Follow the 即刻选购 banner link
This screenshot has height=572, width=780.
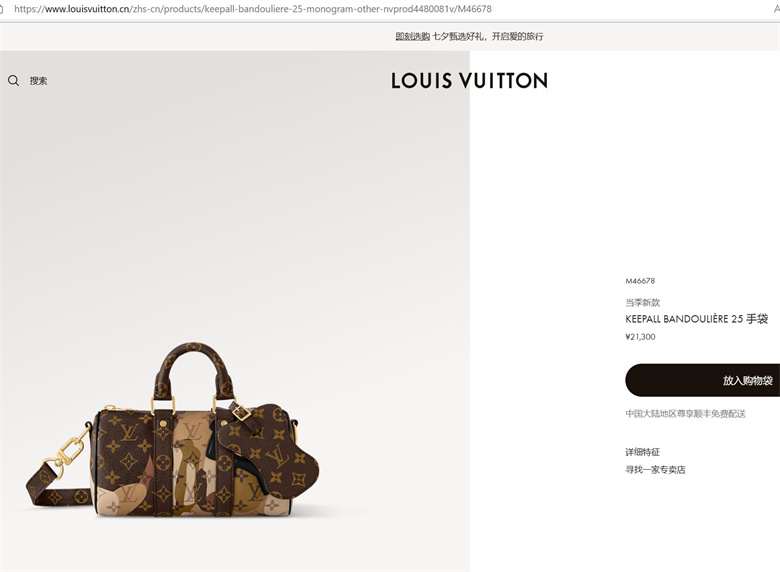[412, 36]
